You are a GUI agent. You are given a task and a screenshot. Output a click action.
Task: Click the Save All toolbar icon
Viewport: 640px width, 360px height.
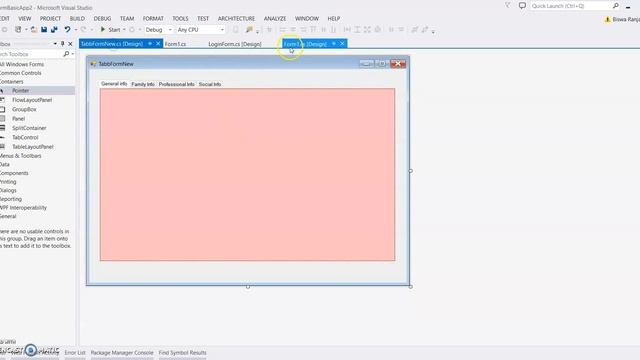pos(54,29)
